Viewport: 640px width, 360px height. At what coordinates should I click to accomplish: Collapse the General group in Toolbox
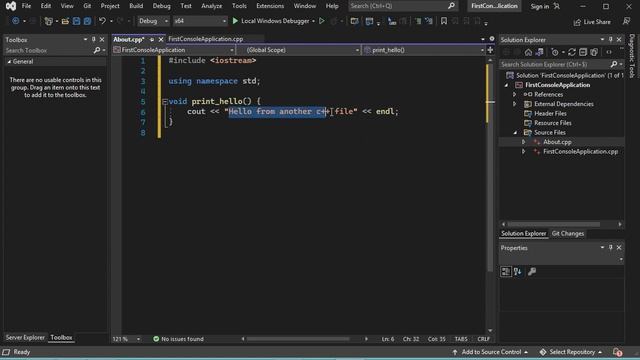click(9, 62)
